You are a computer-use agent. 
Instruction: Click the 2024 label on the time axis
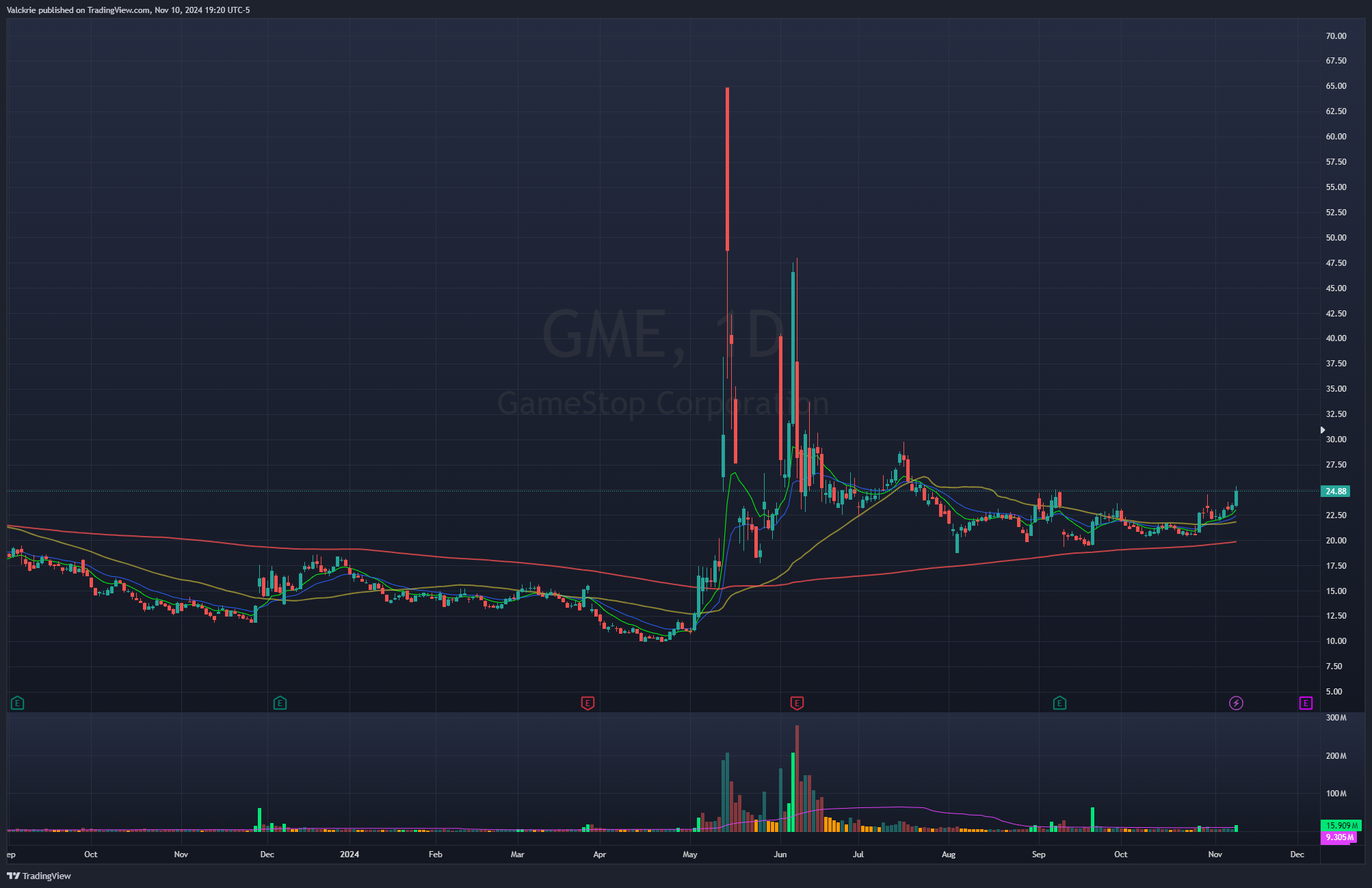349,855
